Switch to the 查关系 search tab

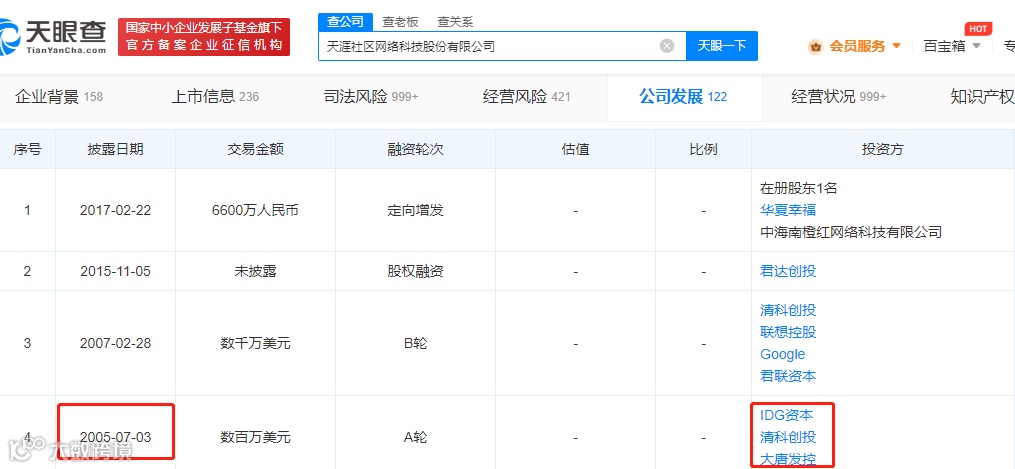coord(455,21)
